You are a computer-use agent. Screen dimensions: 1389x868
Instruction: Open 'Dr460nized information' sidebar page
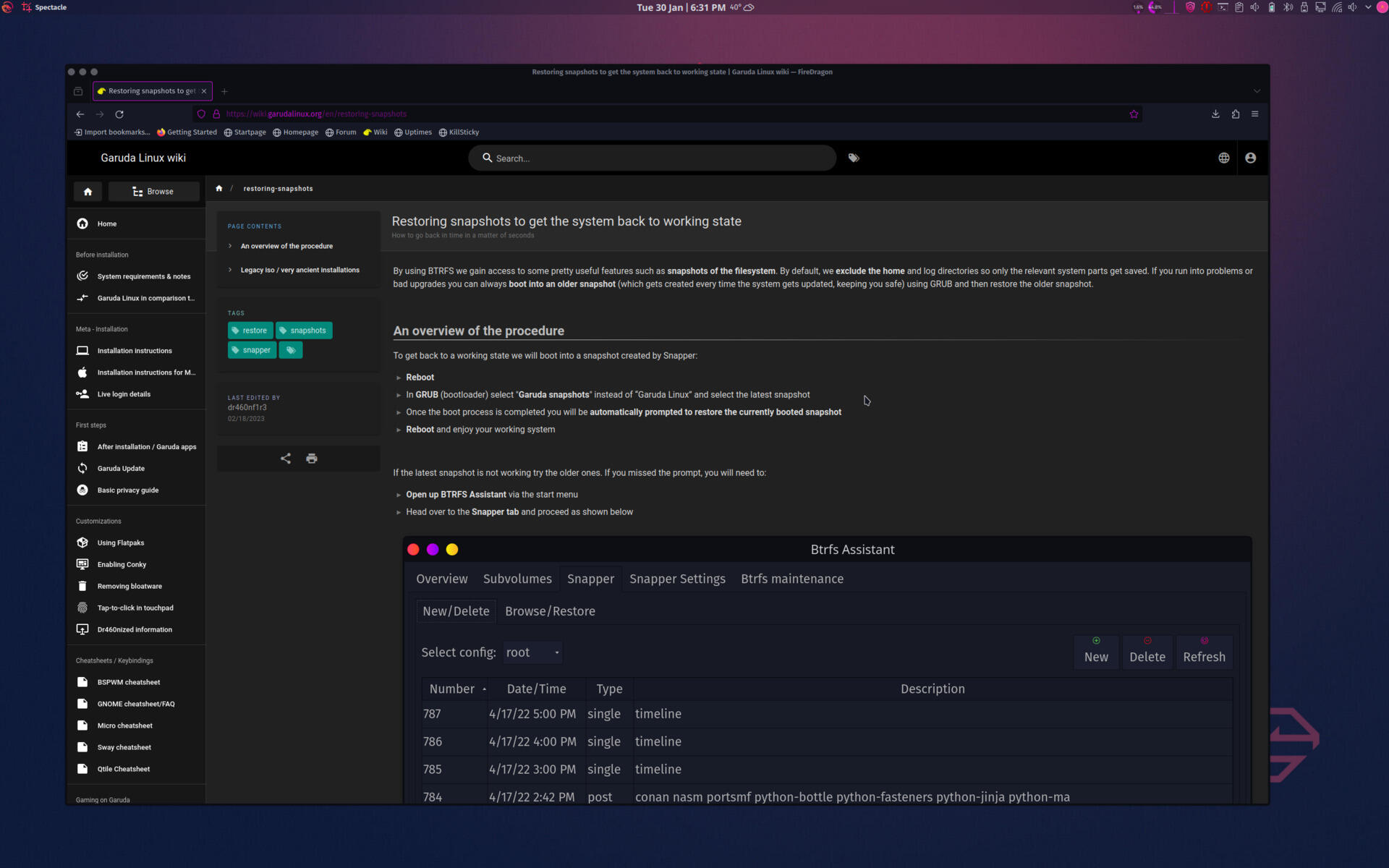click(135, 630)
